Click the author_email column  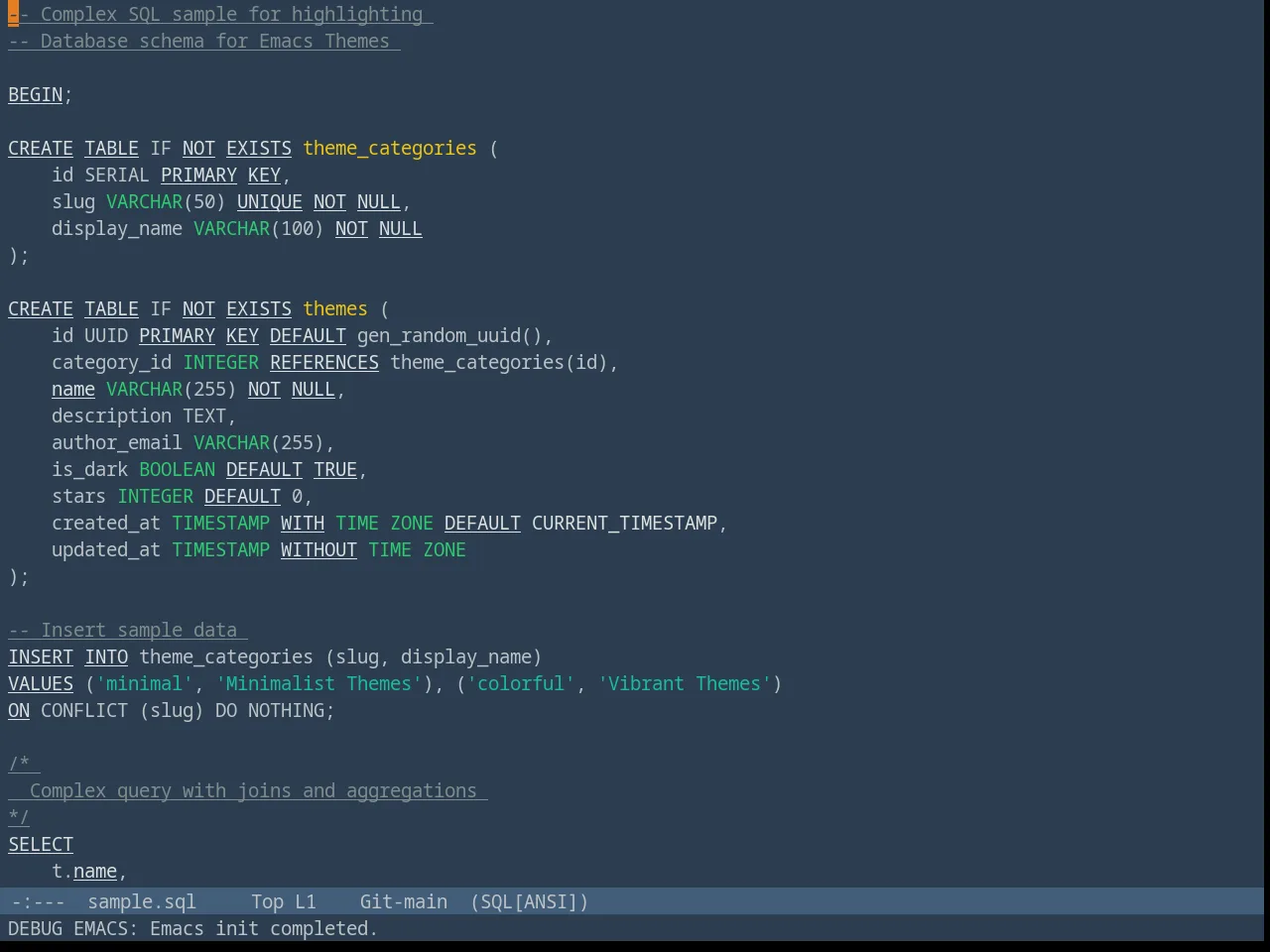pyautogui.click(x=117, y=443)
